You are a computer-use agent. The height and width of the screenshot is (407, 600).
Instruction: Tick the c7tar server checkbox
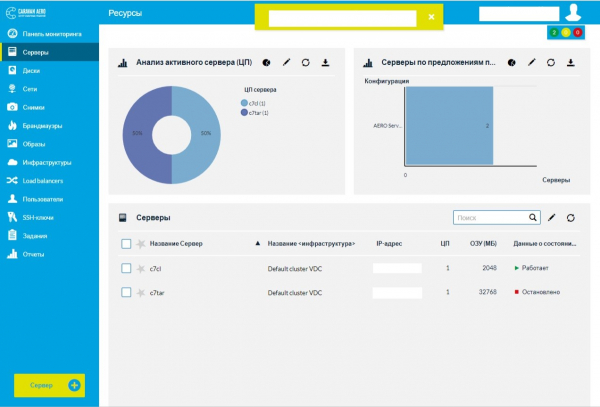126,292
